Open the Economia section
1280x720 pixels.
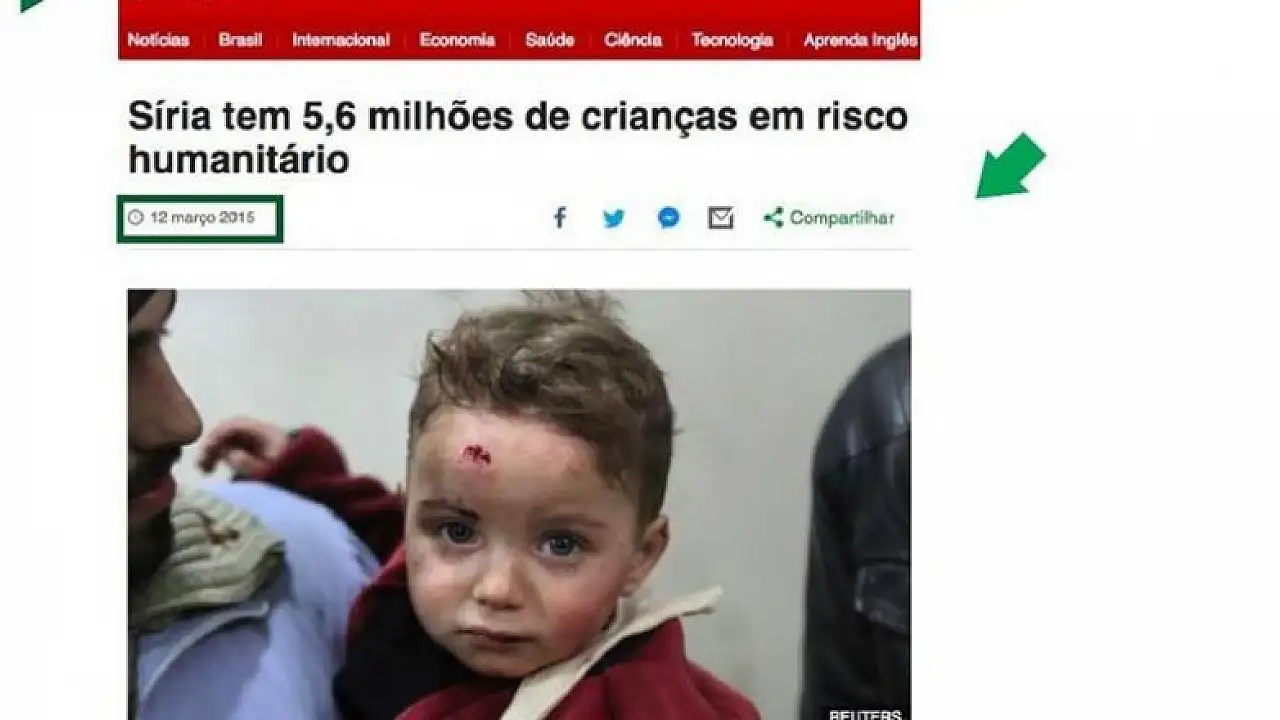(457, 40)
